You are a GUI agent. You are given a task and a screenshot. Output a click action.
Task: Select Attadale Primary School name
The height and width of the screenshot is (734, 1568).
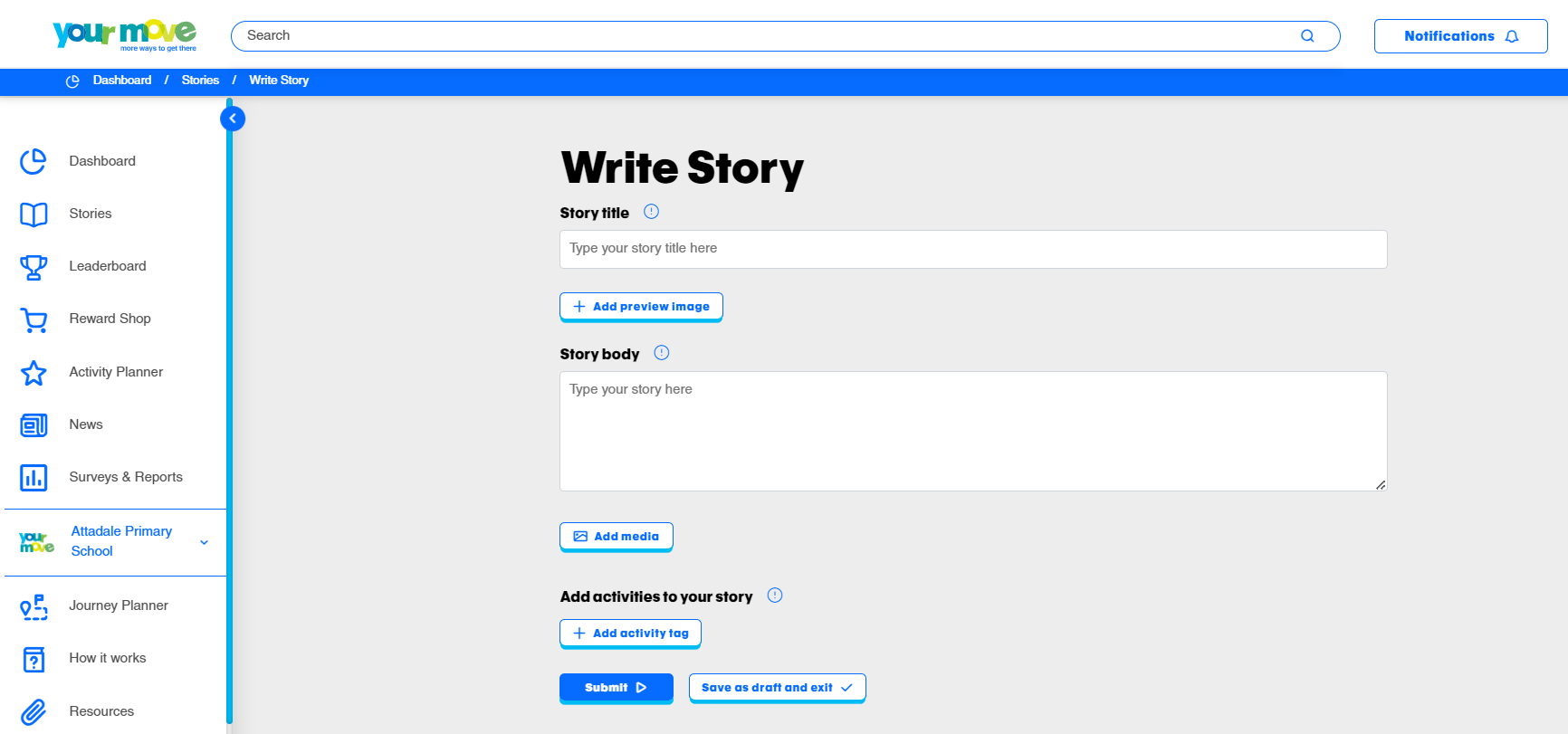coord(121,541)
